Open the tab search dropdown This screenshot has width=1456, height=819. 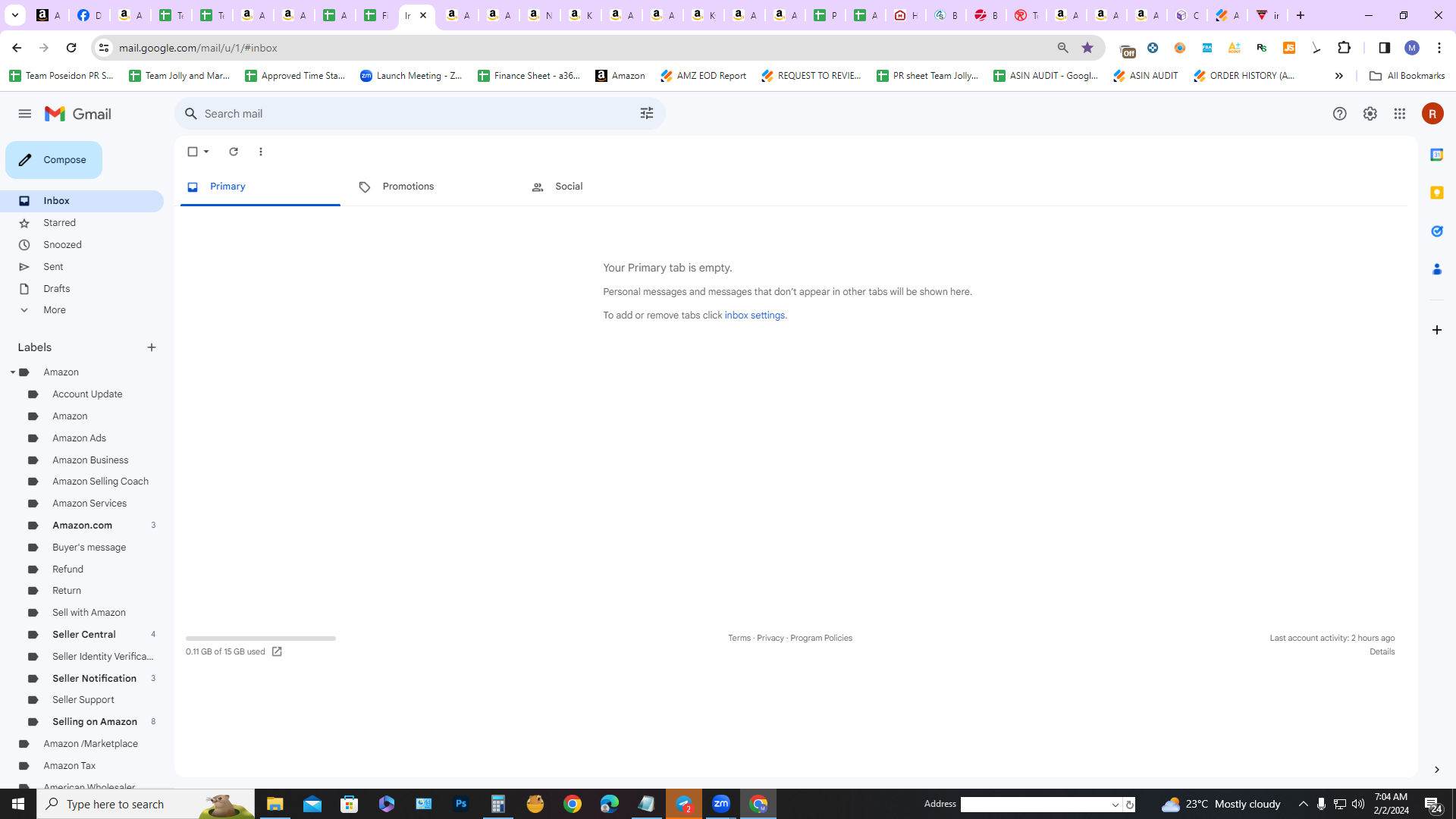(x=15, y=15)
